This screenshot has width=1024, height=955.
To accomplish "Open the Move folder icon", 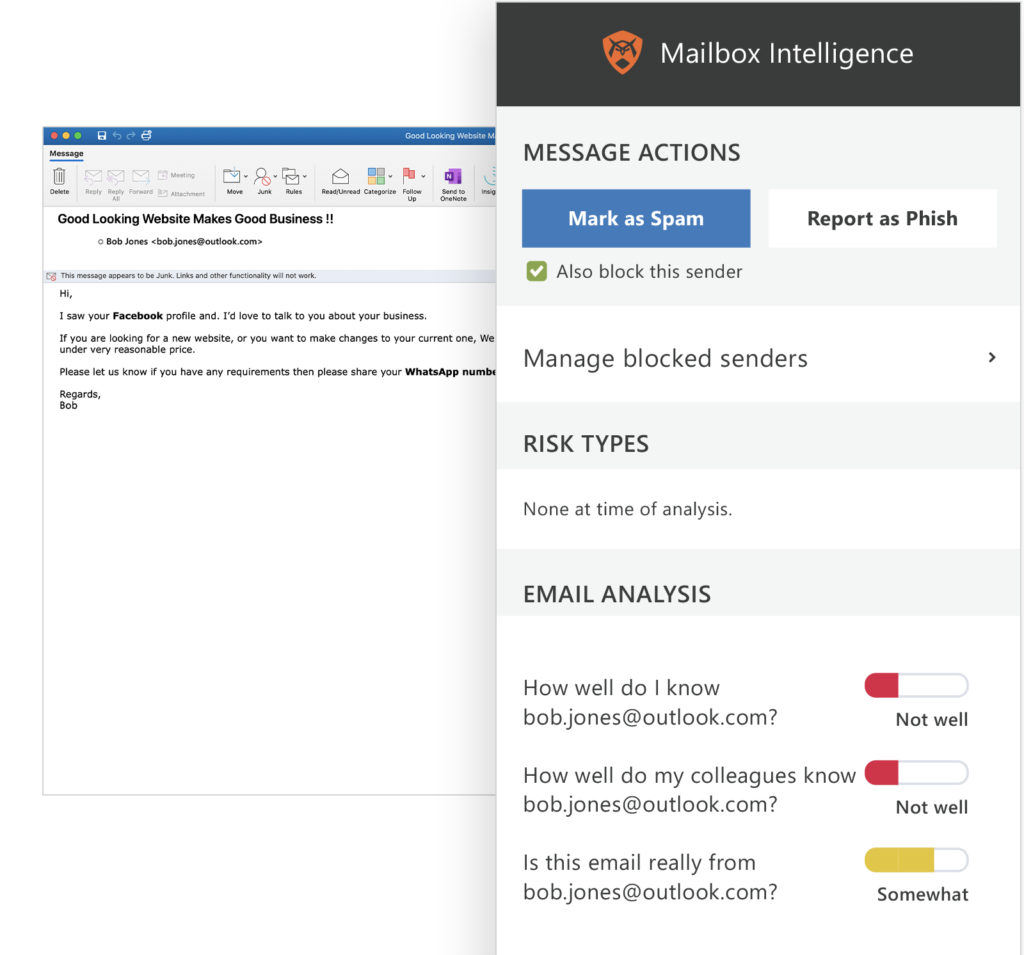I will 231,176.
